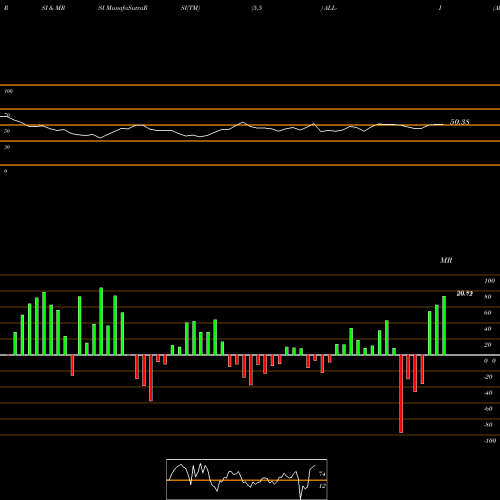Click the longest red histogram bar
The height and width of the screenshot is (500, 500).
(401, 394)
